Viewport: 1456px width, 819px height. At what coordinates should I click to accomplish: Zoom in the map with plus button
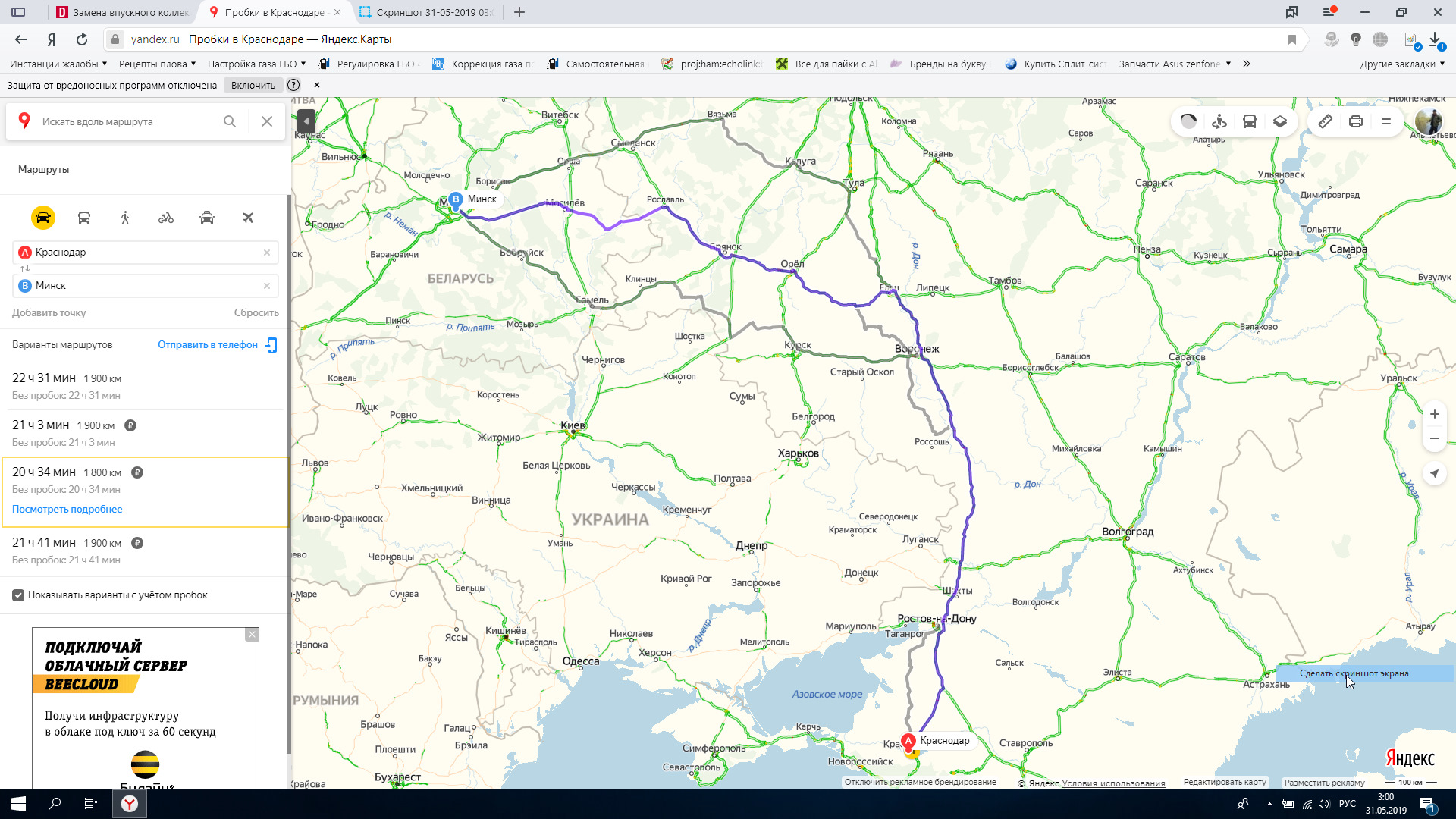(x=1435, y=414)
